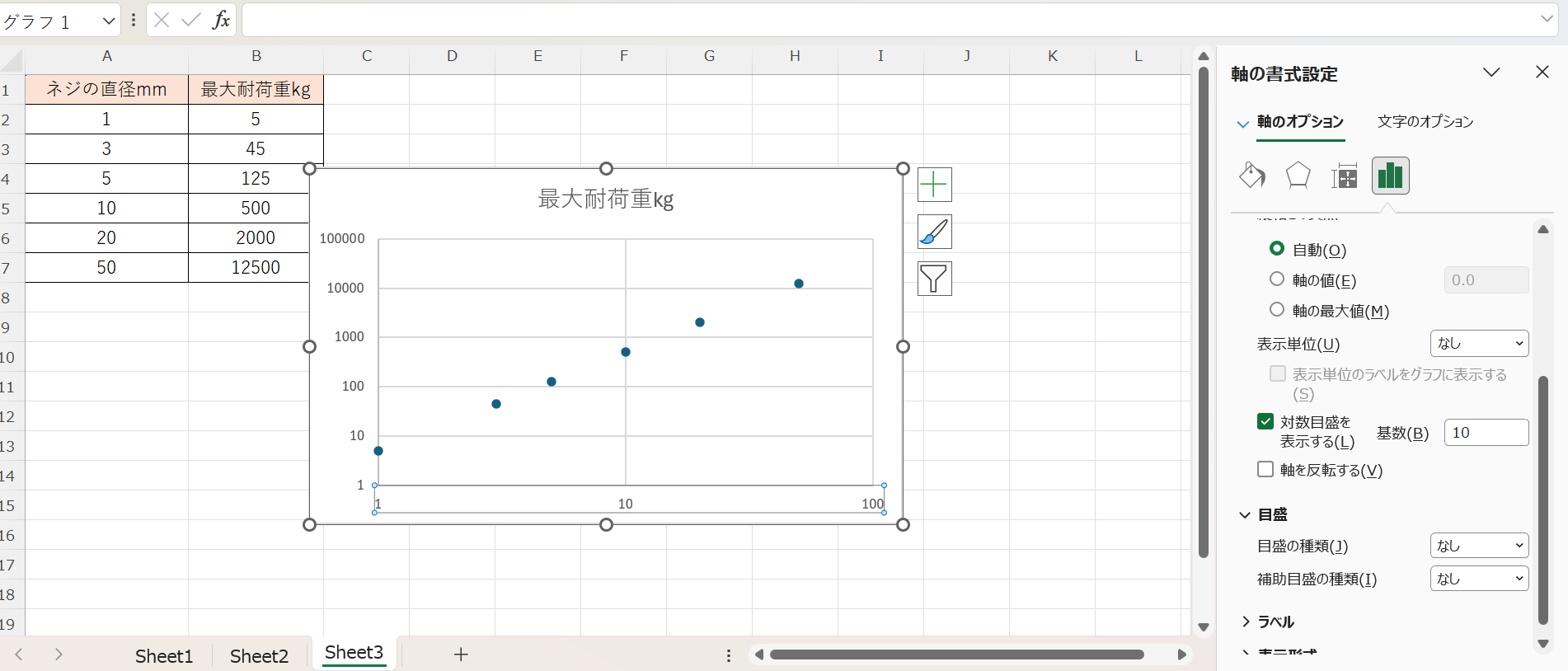Viewport: 1568px width, 671px height.
Task: Choose the 軸の最大値 radio option
Action: point(1277,310)
